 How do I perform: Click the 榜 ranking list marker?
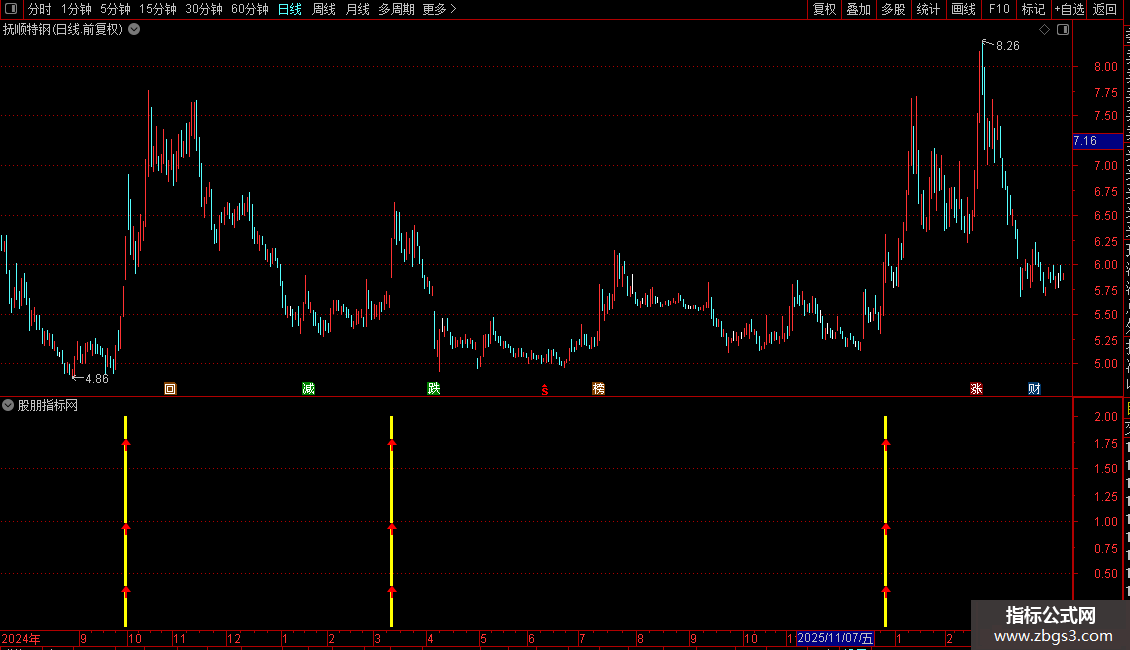click(598, 389)
